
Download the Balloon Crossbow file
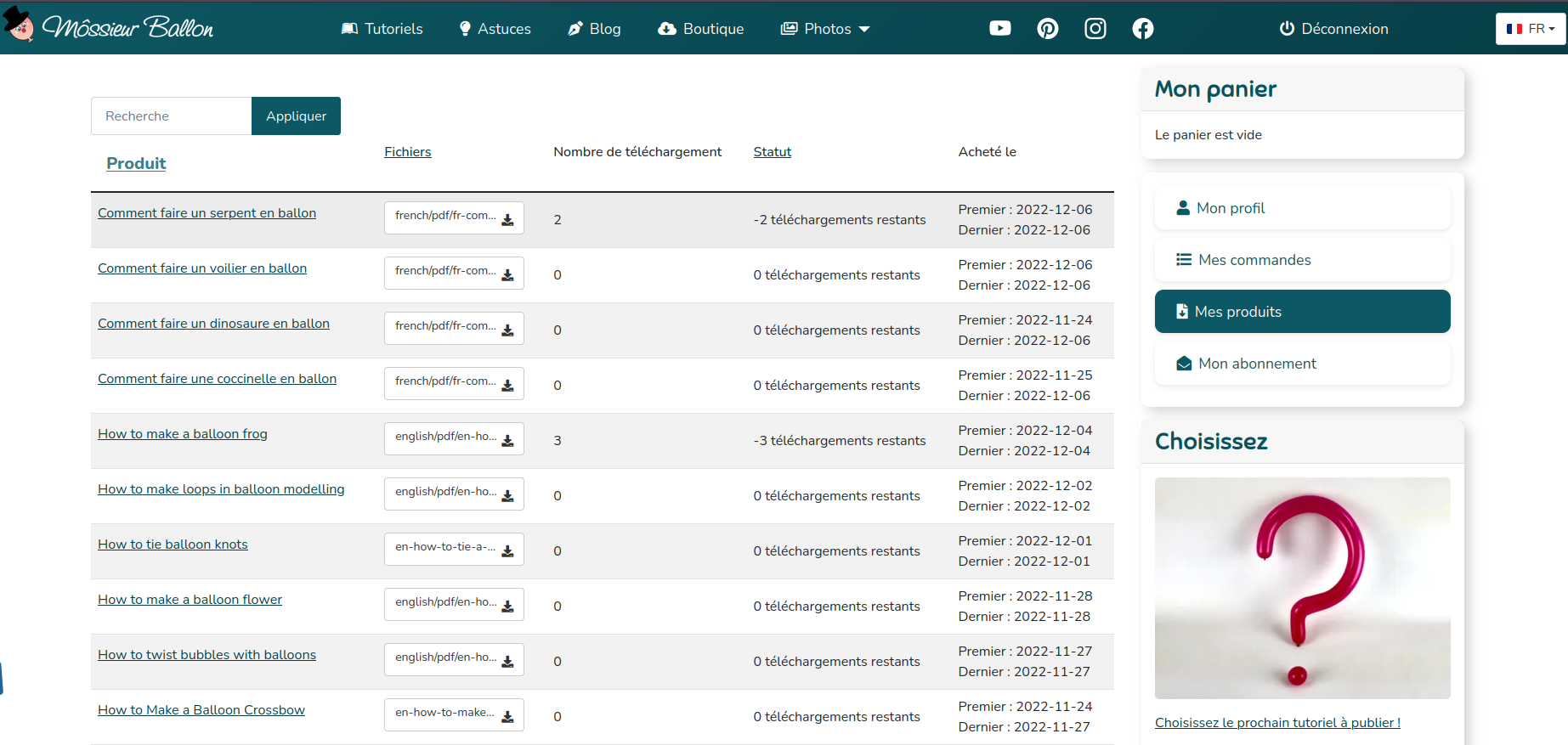click(x=454, y=714)
